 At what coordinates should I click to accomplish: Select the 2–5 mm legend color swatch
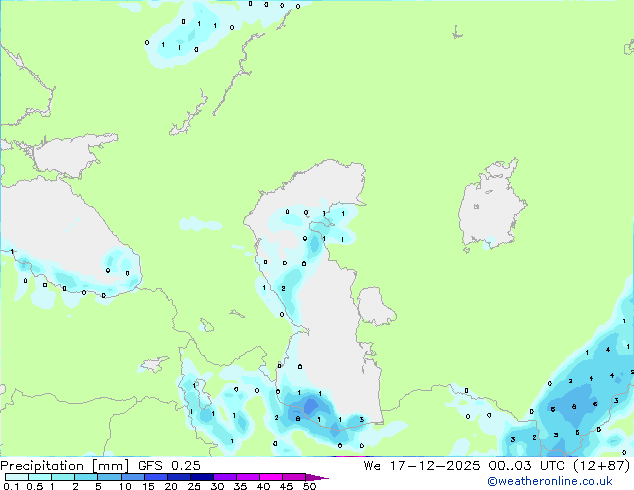(86, 477)
